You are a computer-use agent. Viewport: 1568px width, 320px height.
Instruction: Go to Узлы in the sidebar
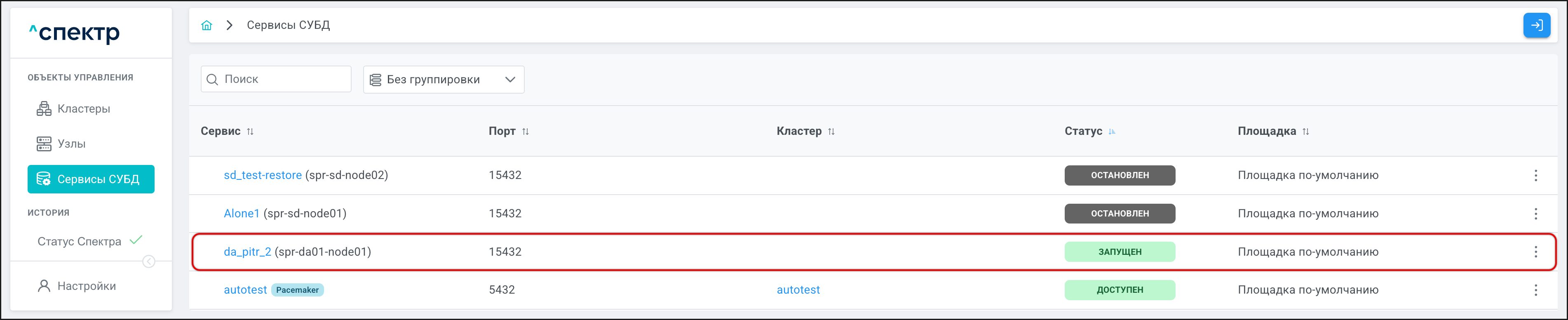[x=71, y=144]
